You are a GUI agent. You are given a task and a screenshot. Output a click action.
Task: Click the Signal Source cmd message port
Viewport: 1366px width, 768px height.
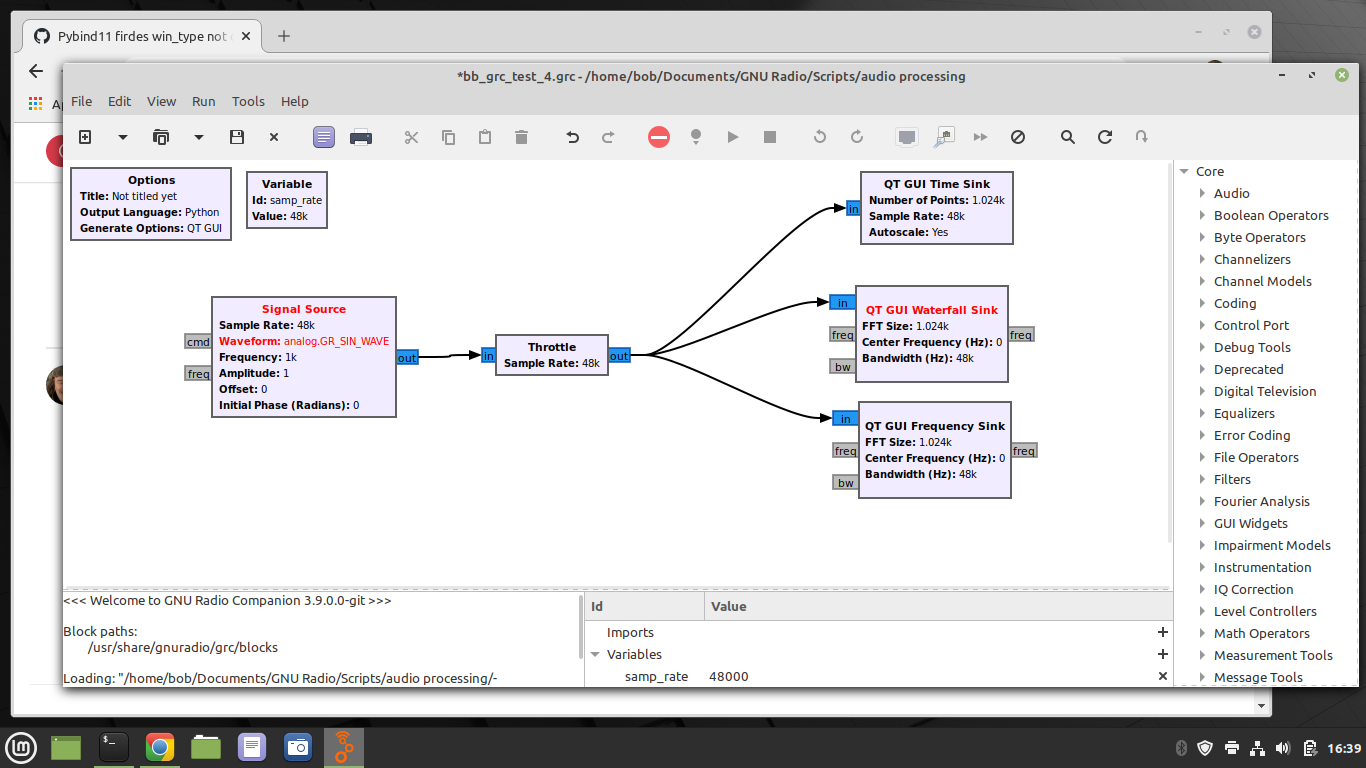pyautogui.click(x=198, y=342)
